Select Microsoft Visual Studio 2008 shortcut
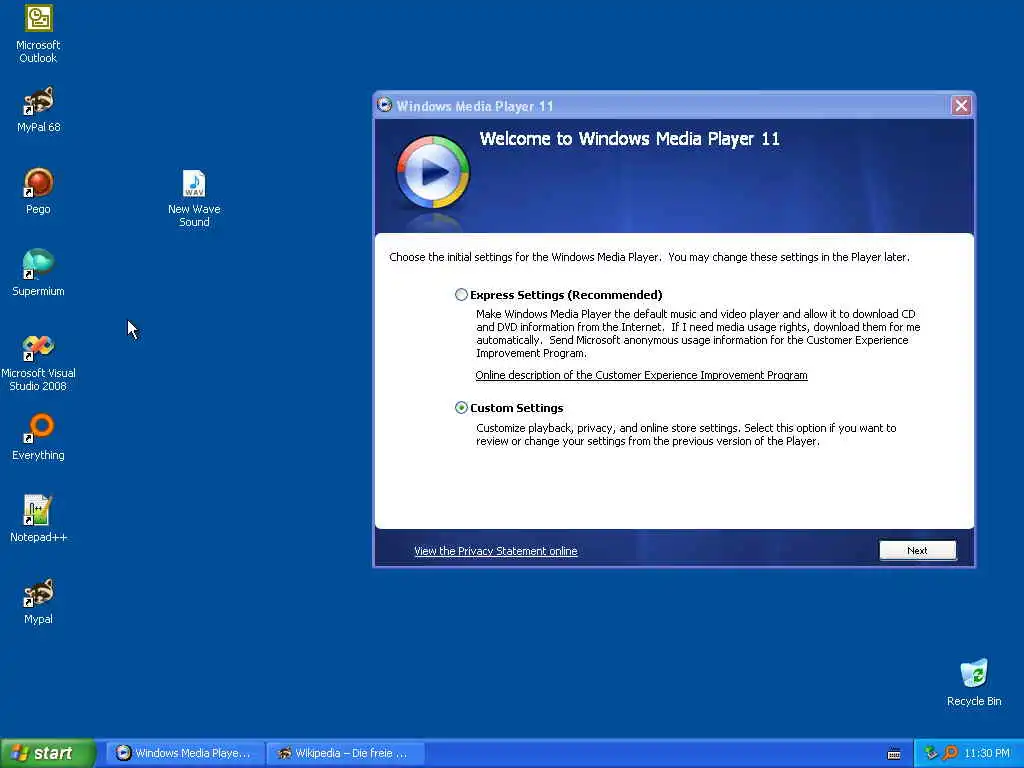Screen dimensions: 1024x768 tap(38, 362)
